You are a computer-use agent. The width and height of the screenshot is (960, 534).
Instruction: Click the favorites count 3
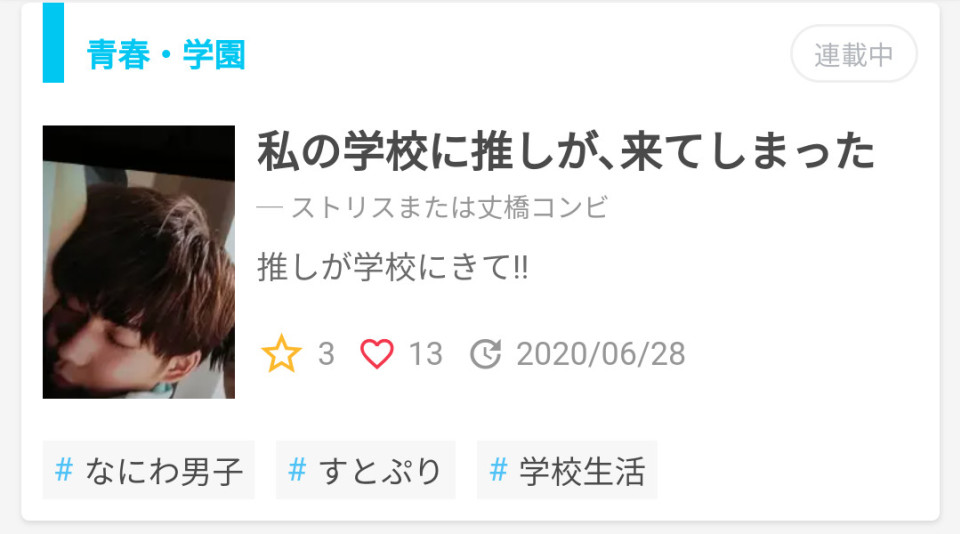coord(326,354)
